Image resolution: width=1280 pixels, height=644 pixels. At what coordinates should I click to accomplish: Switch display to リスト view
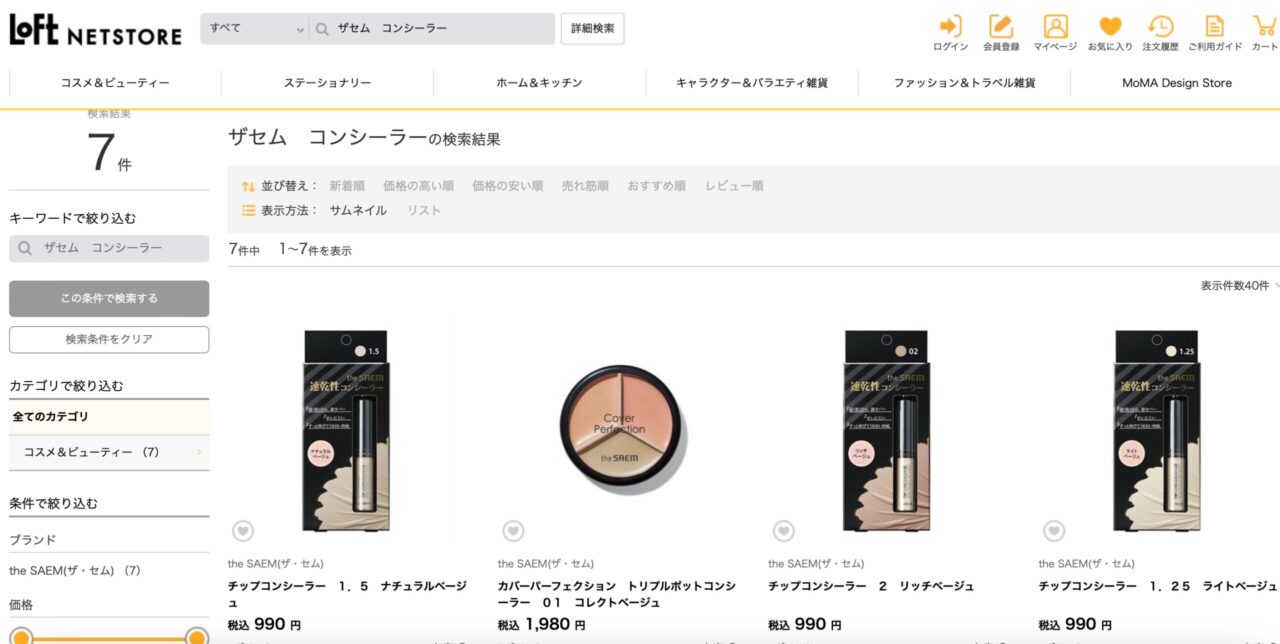pyautogui.click(x=424, y=211)
